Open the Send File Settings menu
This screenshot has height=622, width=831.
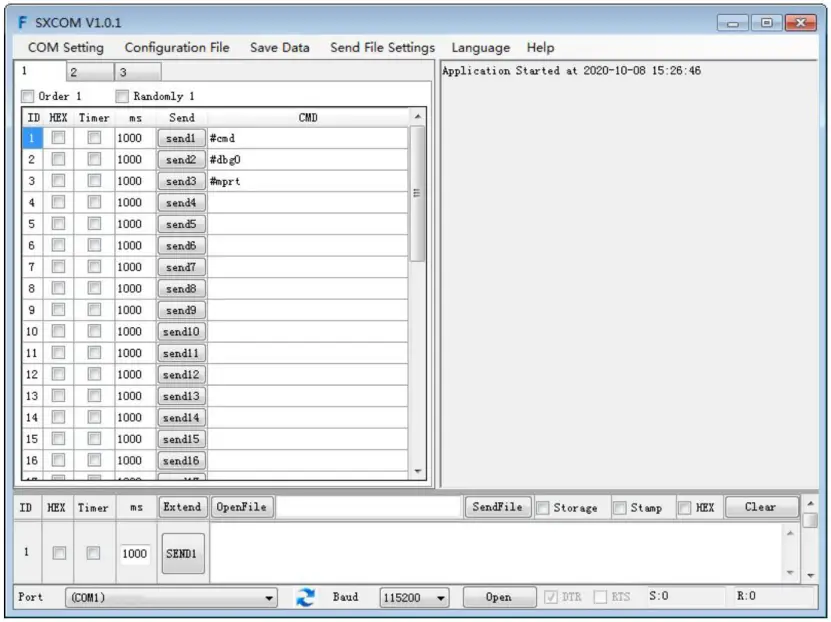(382, 47)
